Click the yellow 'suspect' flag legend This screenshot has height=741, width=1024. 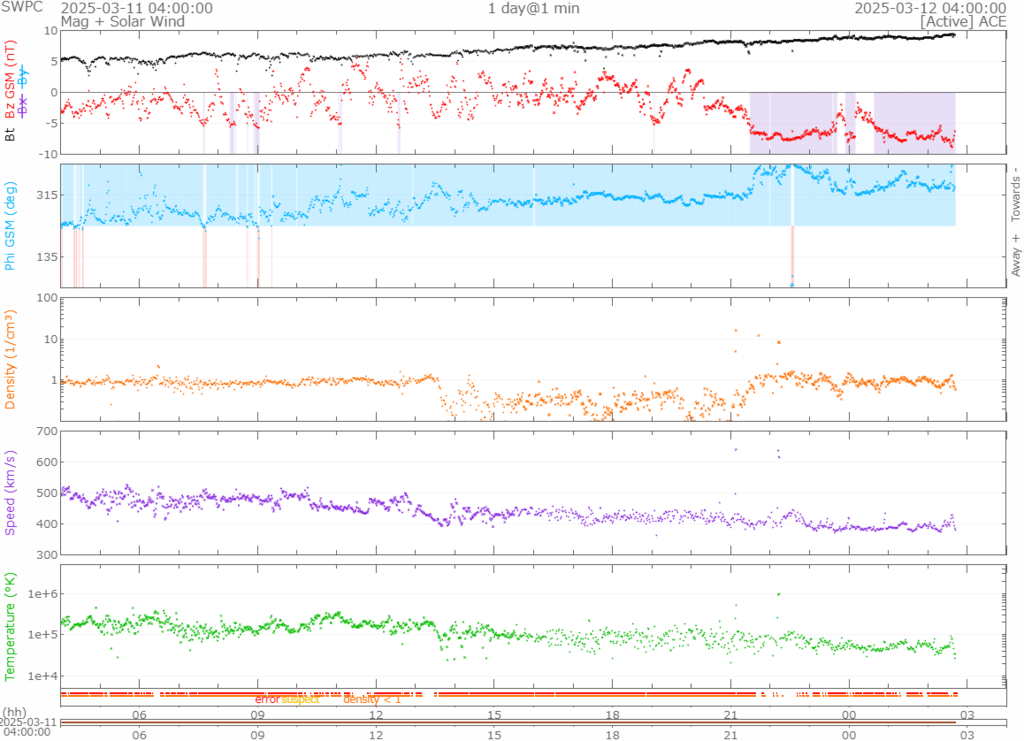(300, 700)
